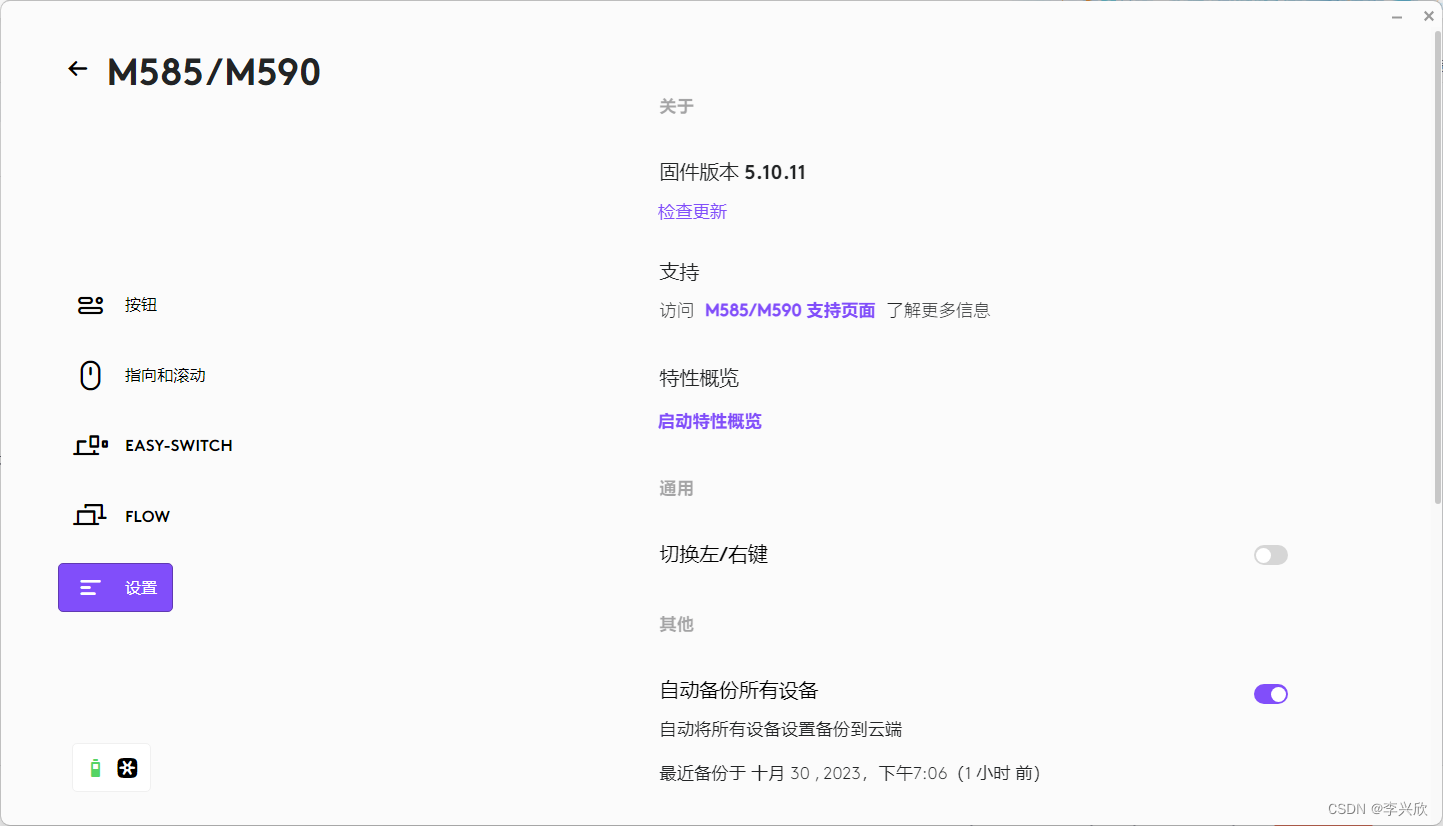The width and height of the screenshot is (1443, 826).
Task: Close the Logi Options window
Action: (1429, 16)
